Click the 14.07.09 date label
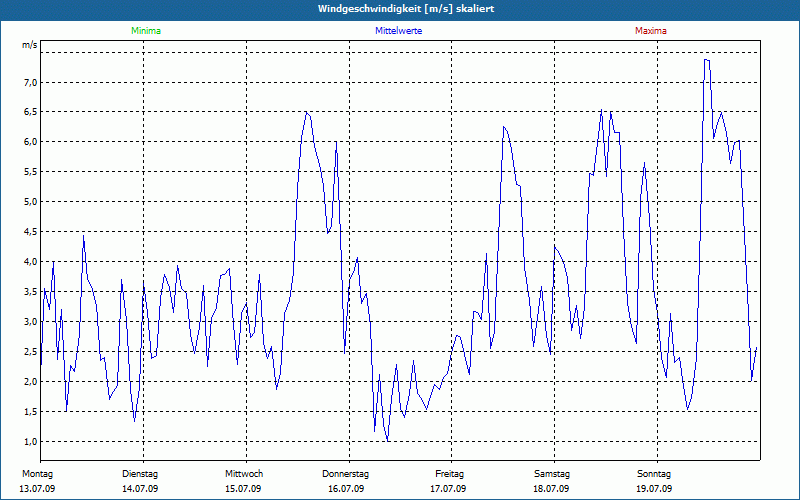800x500 pixels. click(140, 489)
